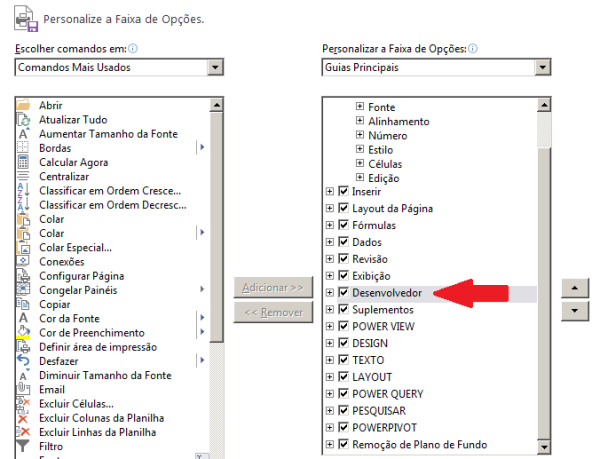
Task: Select the DESIGN tab entry
Action: pos(370,343)
